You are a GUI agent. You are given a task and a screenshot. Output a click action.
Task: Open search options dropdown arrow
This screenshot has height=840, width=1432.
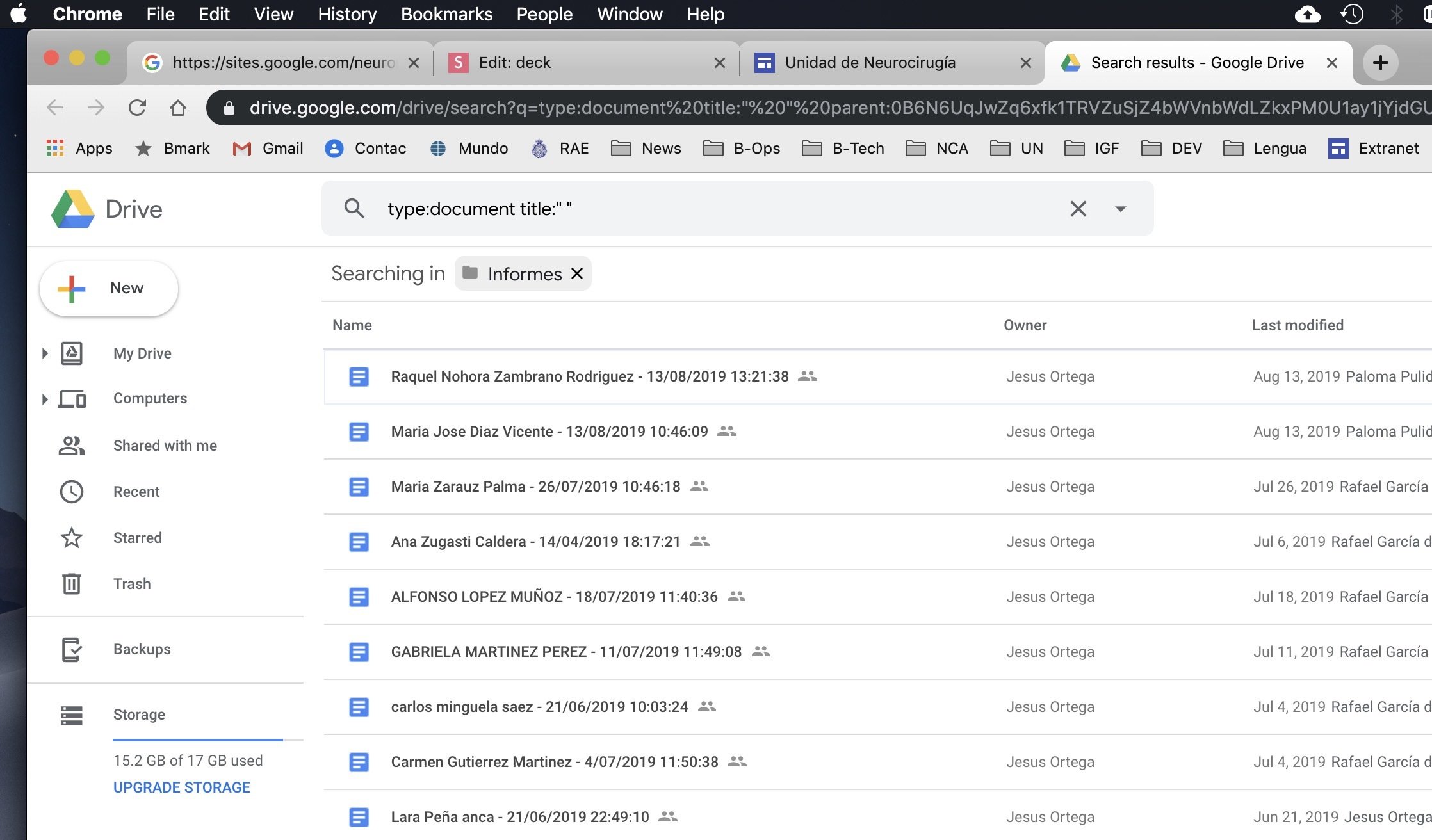(x=1121, y=209)
